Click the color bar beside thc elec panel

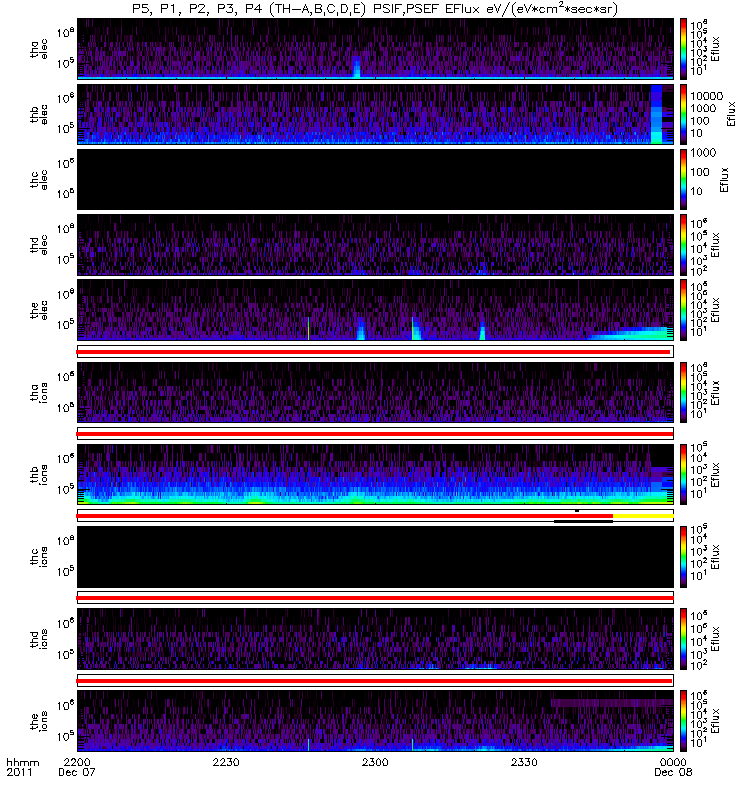[684, 180]
